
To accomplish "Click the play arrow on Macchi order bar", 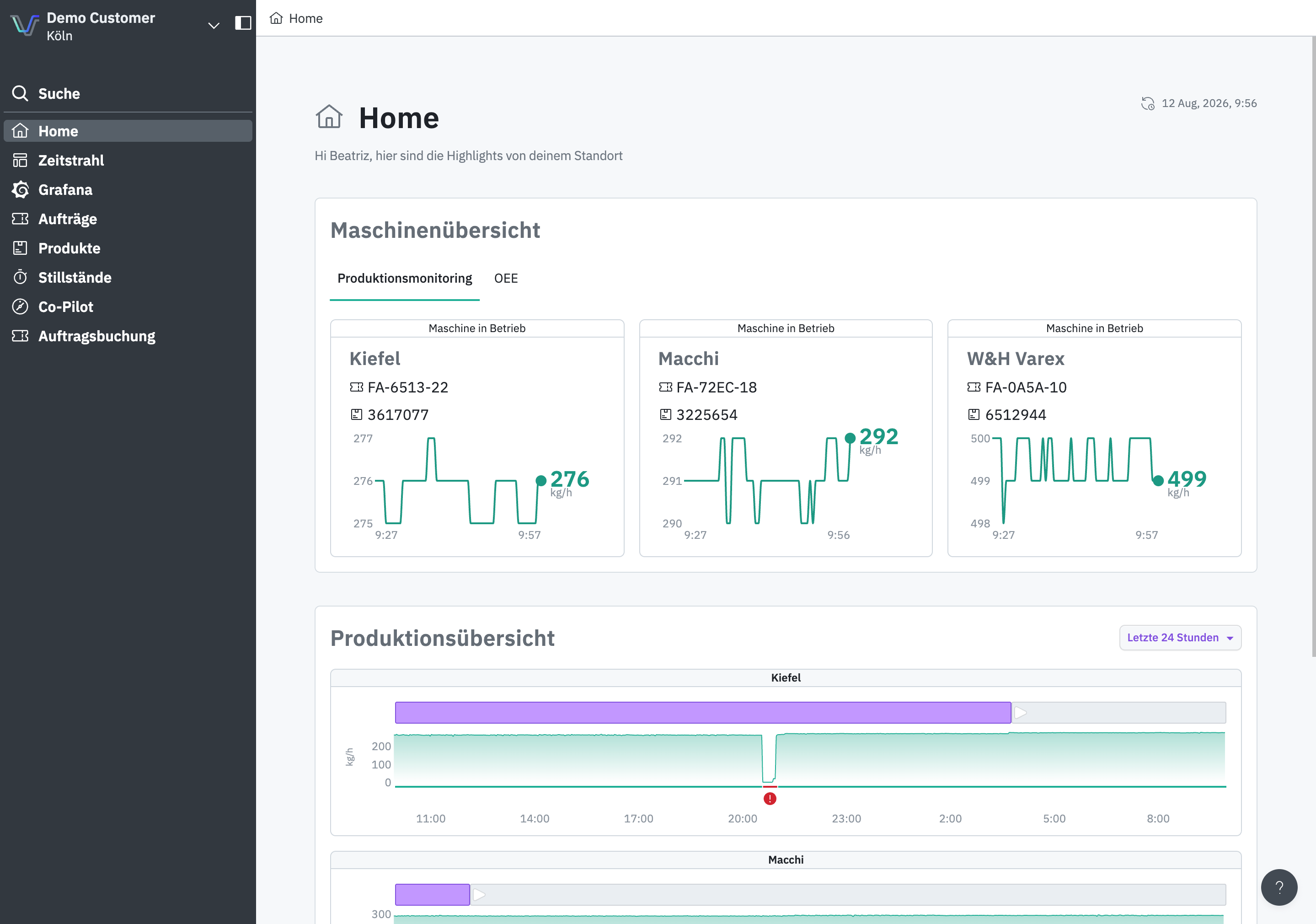I will click(479, 894).
